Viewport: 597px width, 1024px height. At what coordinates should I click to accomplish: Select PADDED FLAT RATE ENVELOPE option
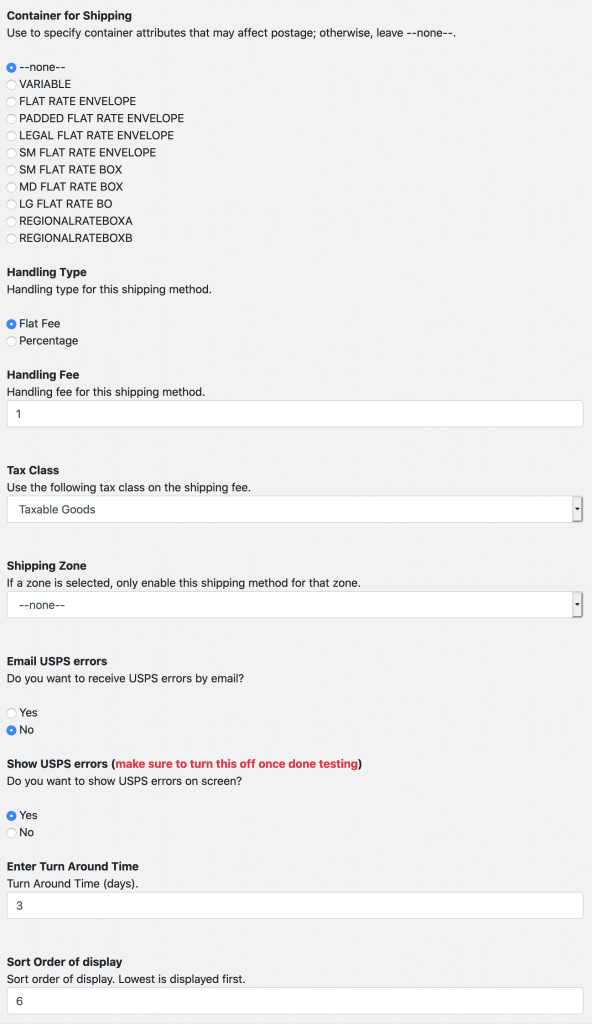pyautogui.click(x=11, y=118)
